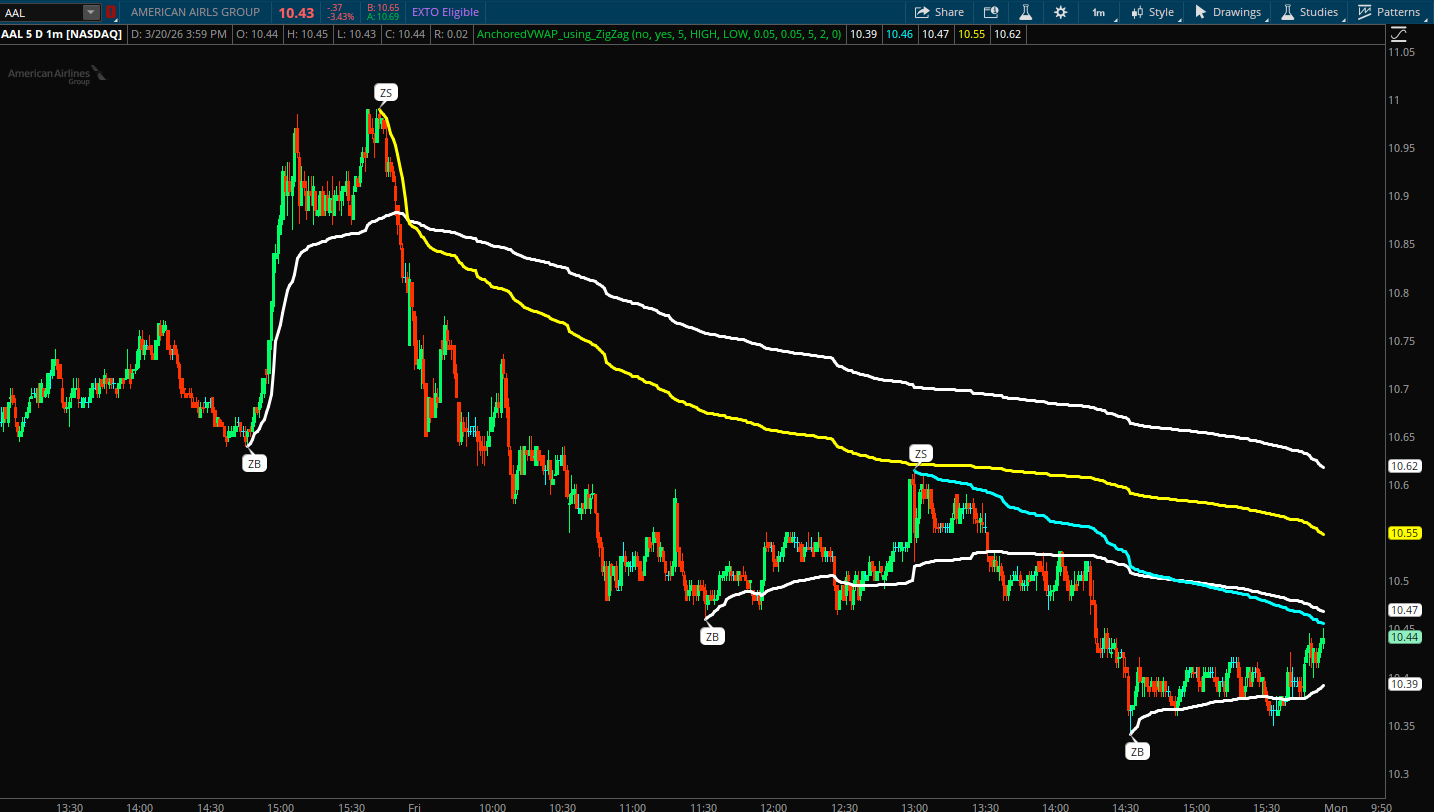Click the ZB bubble at chart bottom right

click(x=1136, y=751)
